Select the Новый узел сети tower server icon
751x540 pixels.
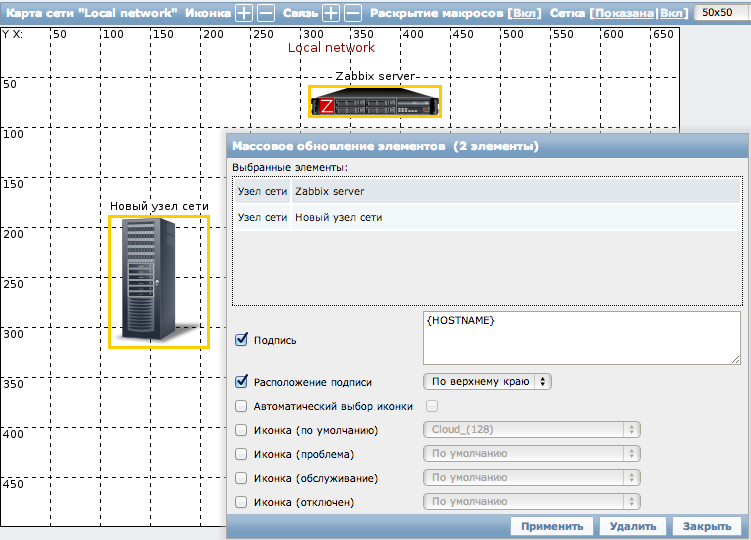pyautogui.click(x=159, y=282)
